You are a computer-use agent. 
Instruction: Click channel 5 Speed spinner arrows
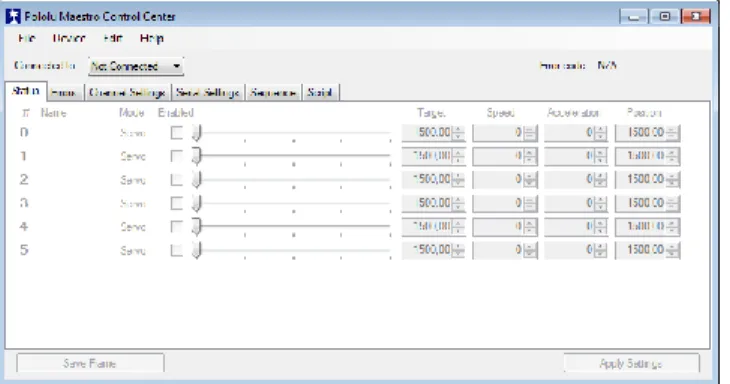(530, 250)
